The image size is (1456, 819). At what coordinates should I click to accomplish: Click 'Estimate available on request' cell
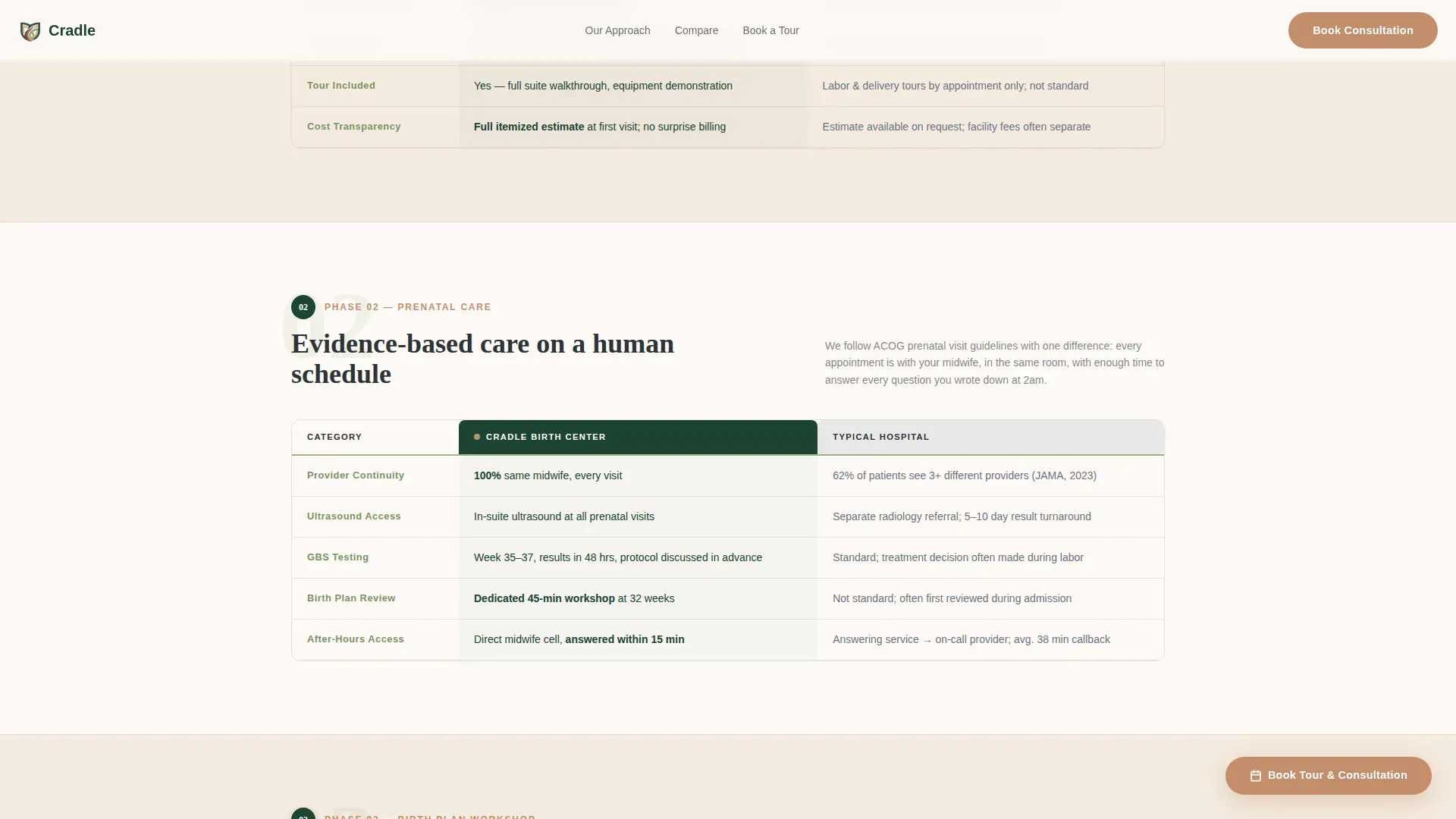point(986,127)
